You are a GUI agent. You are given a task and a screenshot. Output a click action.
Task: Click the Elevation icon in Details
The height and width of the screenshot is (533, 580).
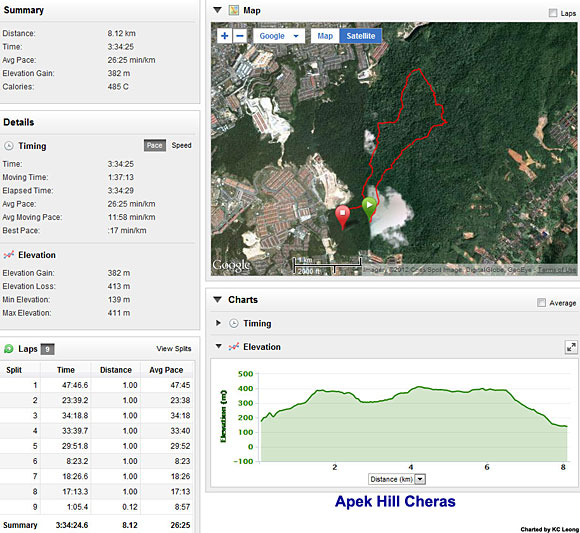(9, 255)
